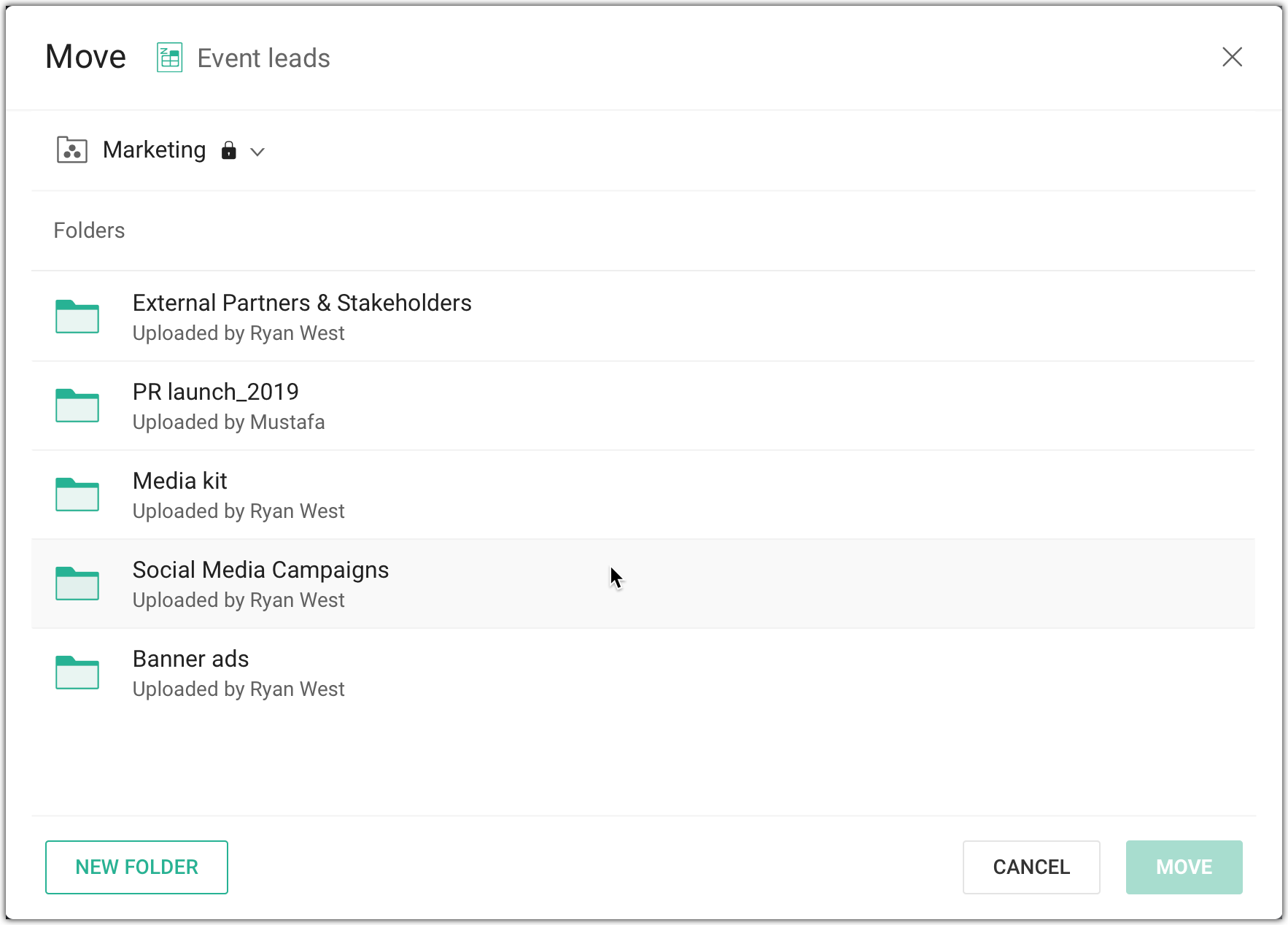Click the PR launch_2019 folder icon

point(77,406)
